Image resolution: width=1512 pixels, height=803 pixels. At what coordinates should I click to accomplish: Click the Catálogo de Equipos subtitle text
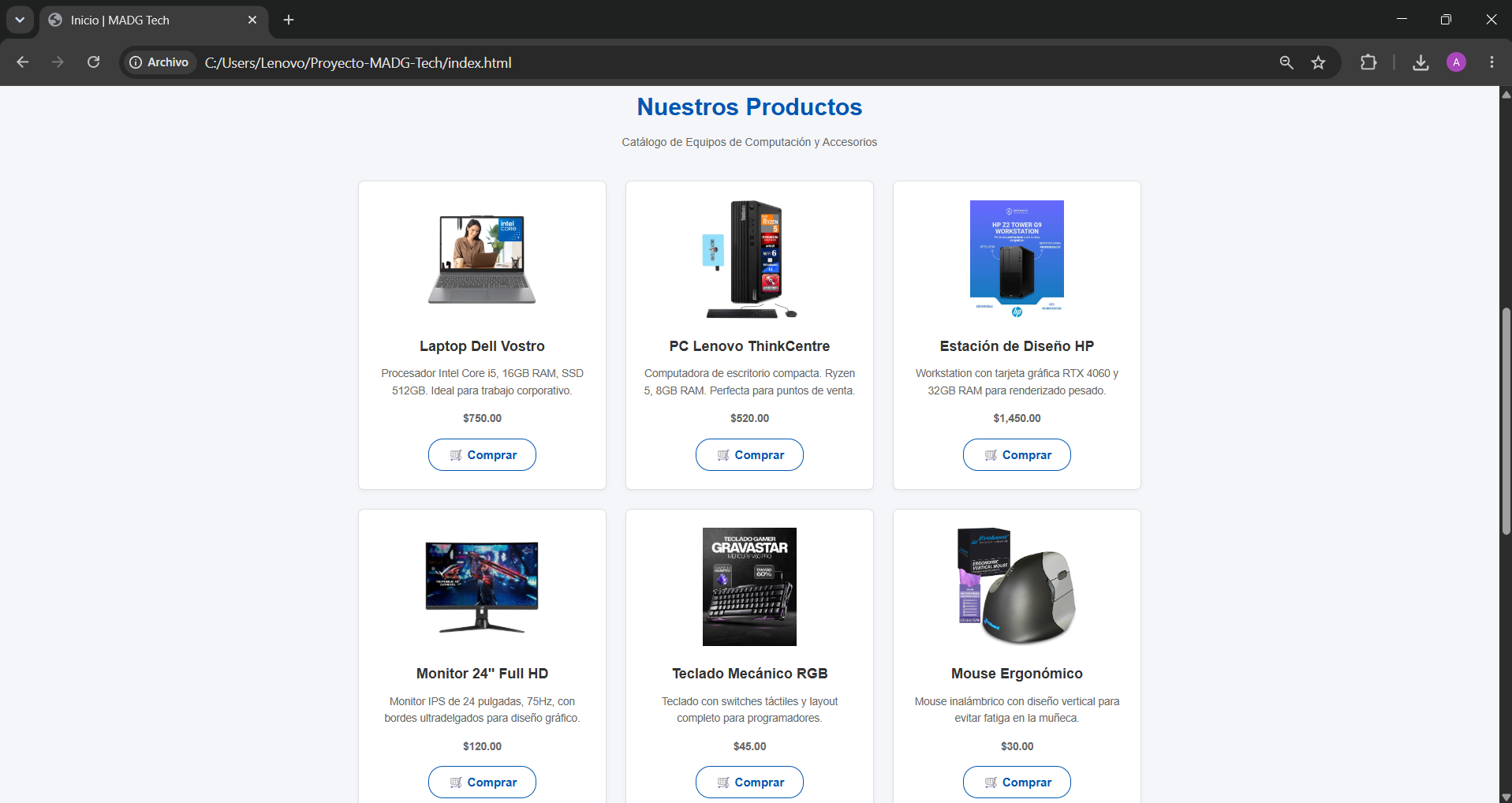749,142
